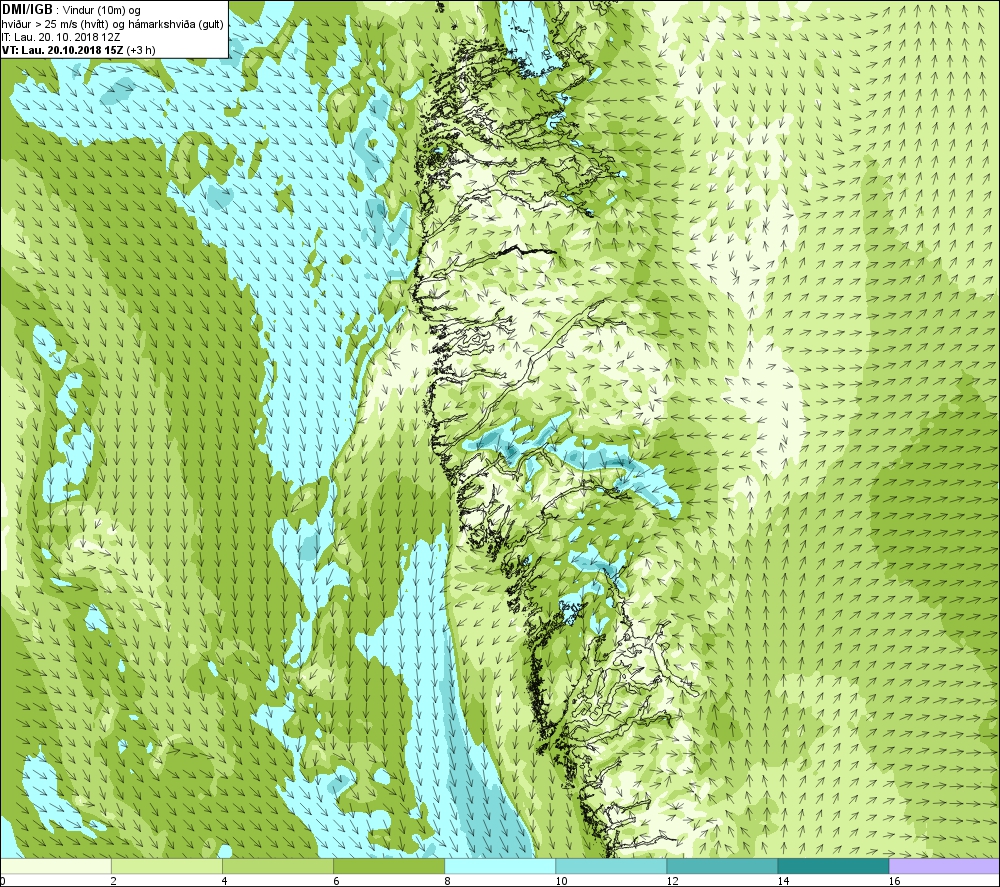Click the legend scale value '10'
Screen dimensions: 1000x887
pyautogui.click(x=561, y=881)
